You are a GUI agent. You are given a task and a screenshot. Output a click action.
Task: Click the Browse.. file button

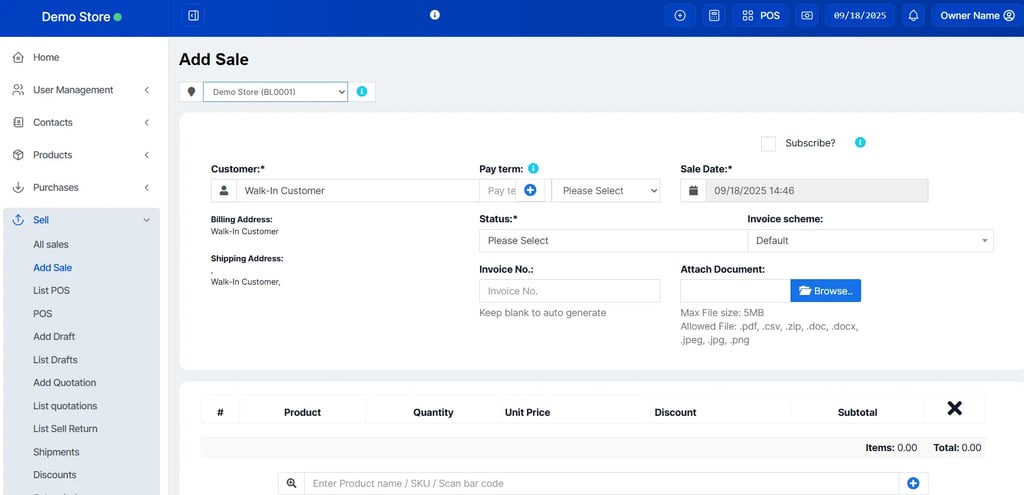[x=825, y=291]
